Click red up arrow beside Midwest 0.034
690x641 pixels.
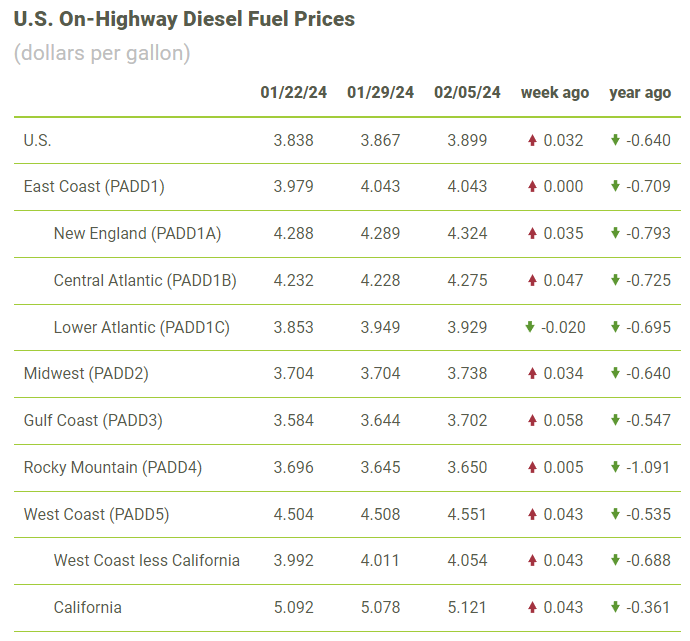click(532, 374)
